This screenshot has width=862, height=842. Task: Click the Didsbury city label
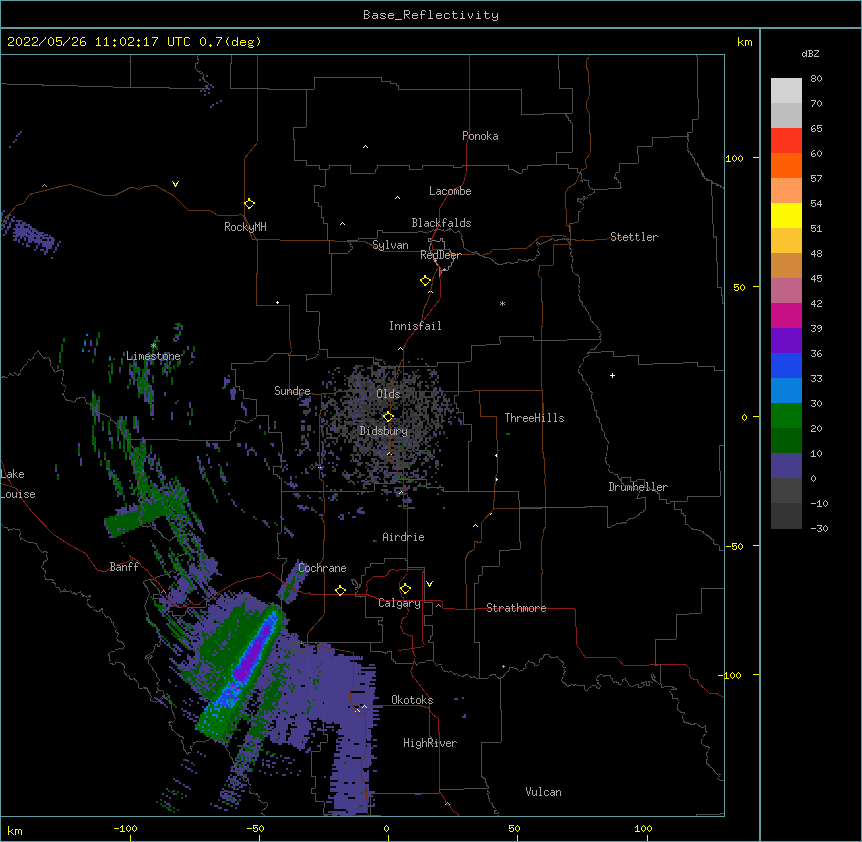(x=384, y=431)
